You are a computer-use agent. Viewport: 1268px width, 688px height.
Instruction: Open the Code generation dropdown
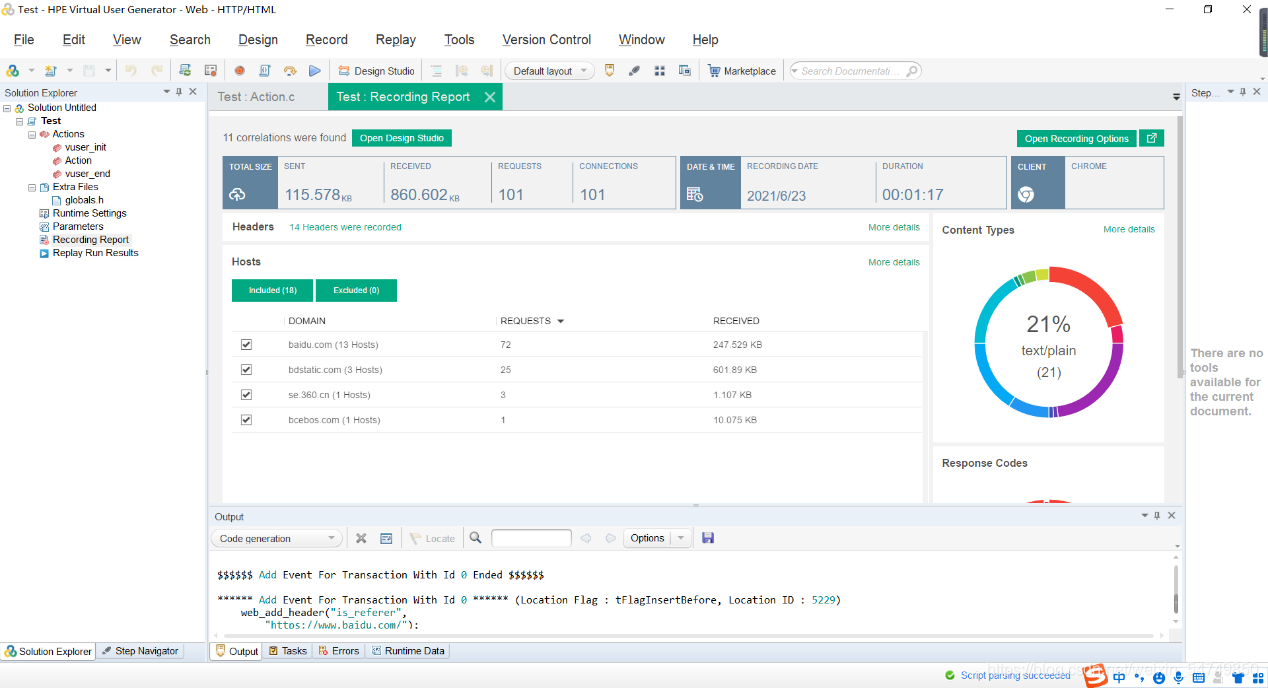(276, 538)
